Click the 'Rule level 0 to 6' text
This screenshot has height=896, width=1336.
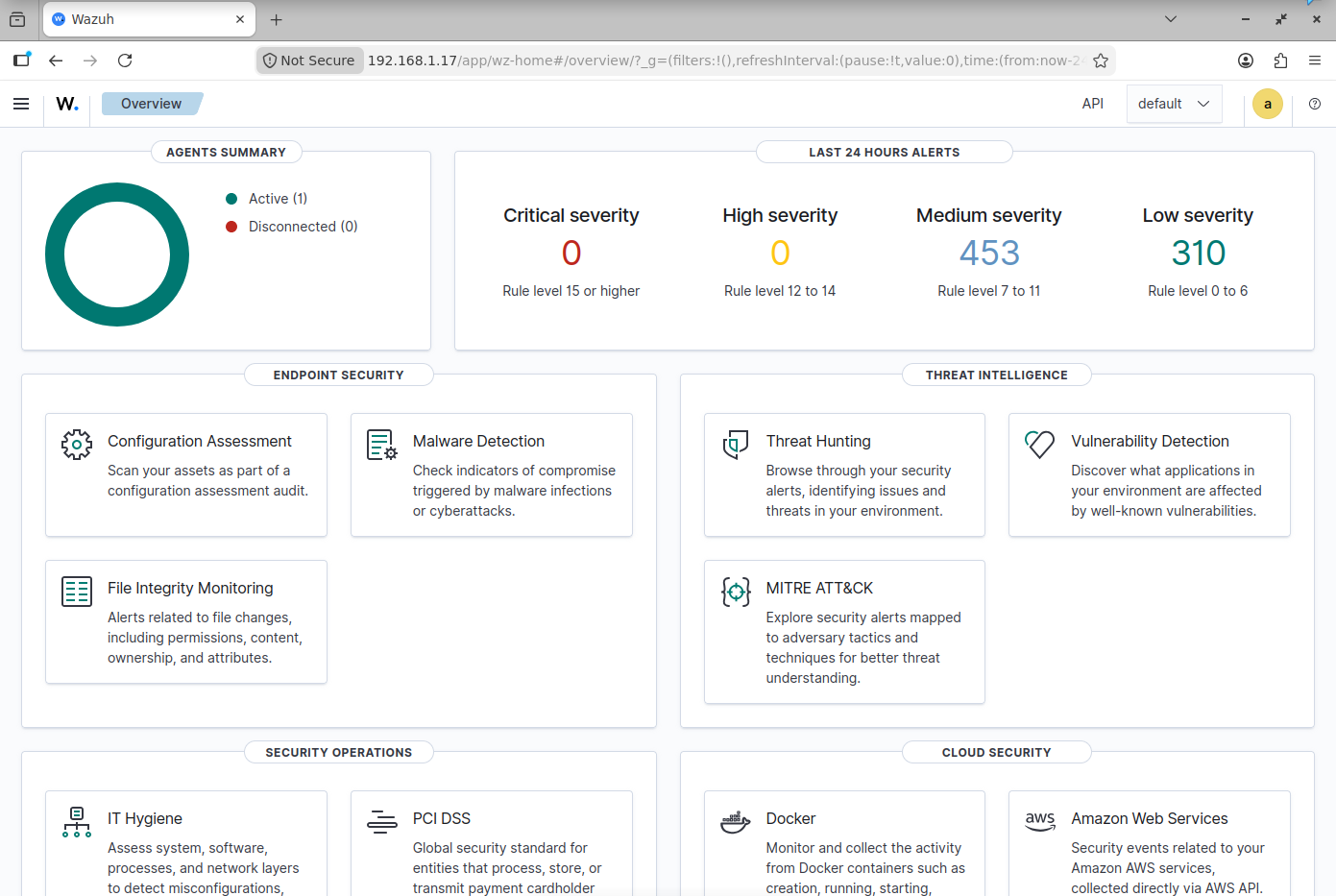coord(1198,291)
